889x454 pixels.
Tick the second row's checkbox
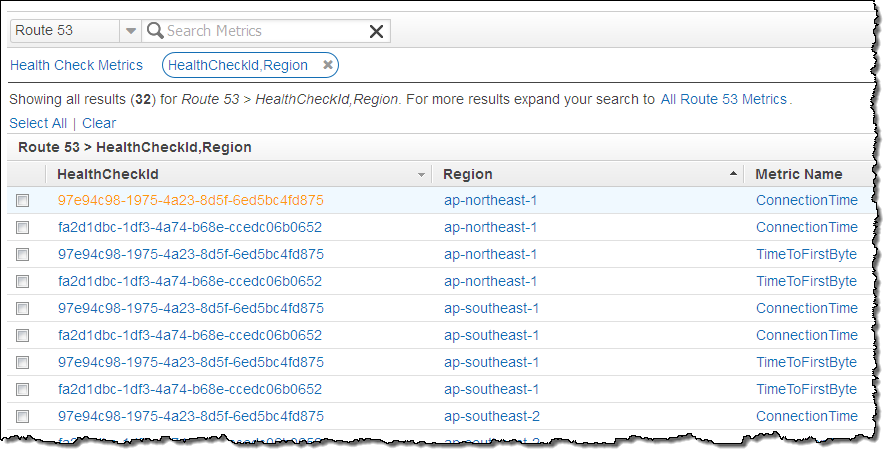(23, 227)
